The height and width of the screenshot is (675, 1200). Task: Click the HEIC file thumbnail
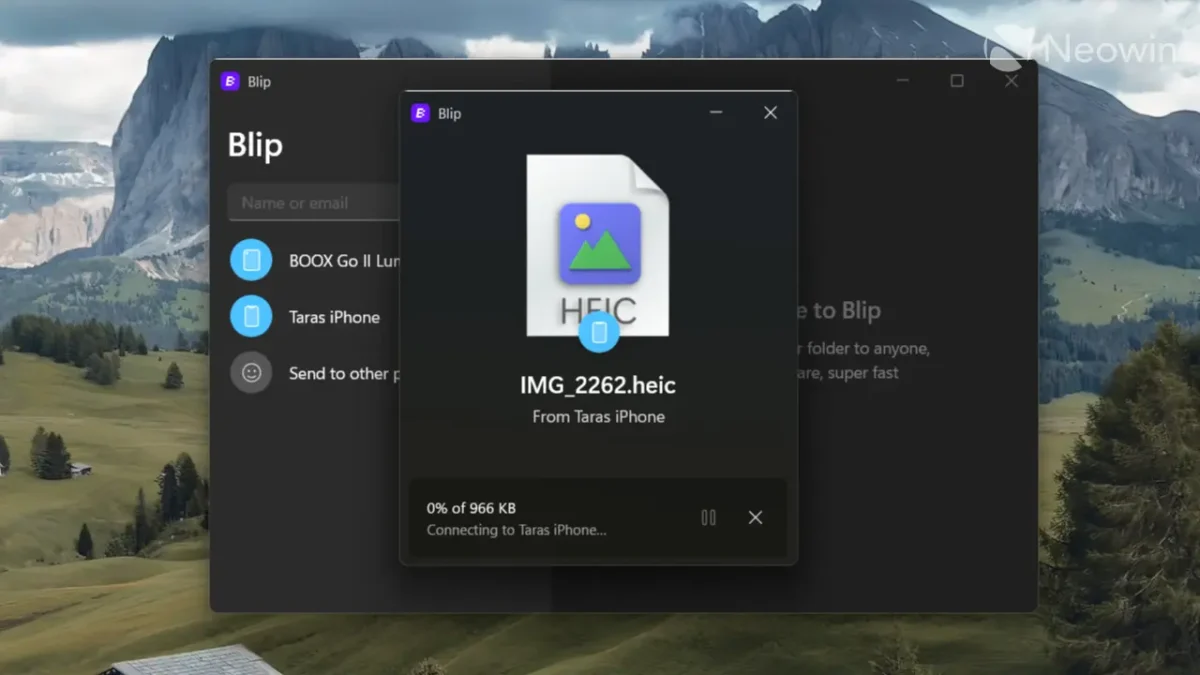point(598,245)
